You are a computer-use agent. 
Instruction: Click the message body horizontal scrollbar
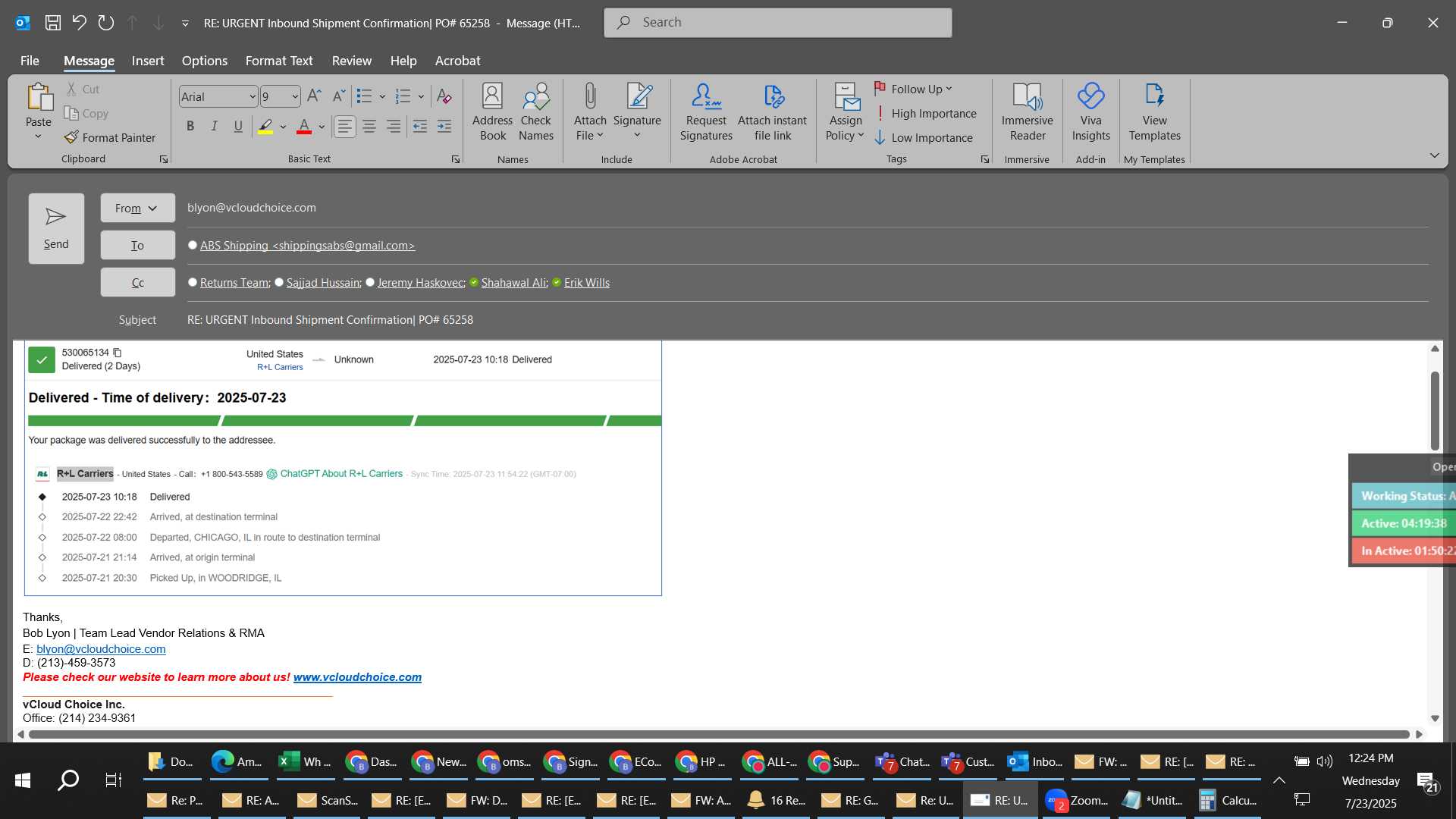(719, 734)
